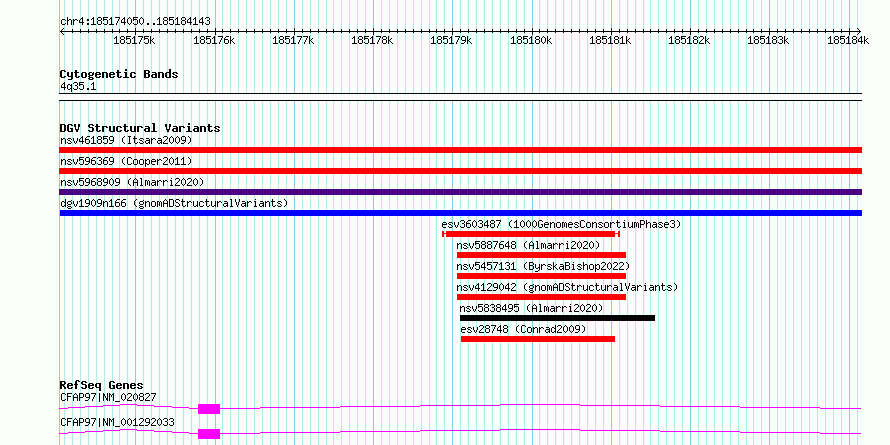Viewport: 890px width, 445px height.
Task: Click the nsv5838495 (Almarri2020) label
Action: tap(531, 308)
